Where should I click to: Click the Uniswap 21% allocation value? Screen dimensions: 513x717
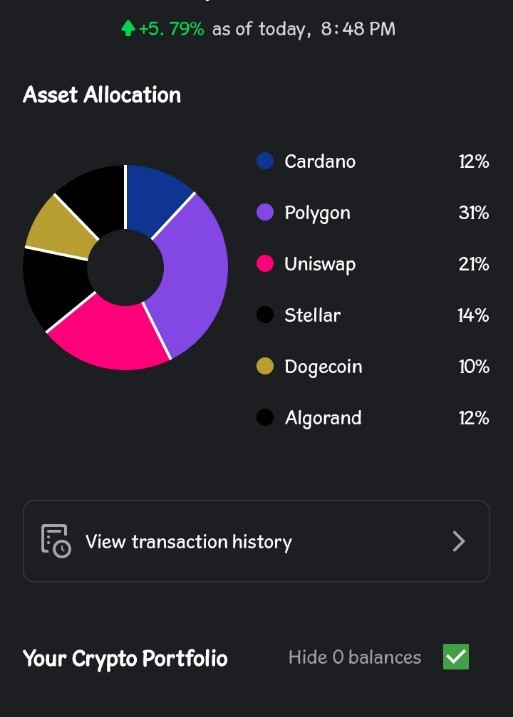(474, 264)
